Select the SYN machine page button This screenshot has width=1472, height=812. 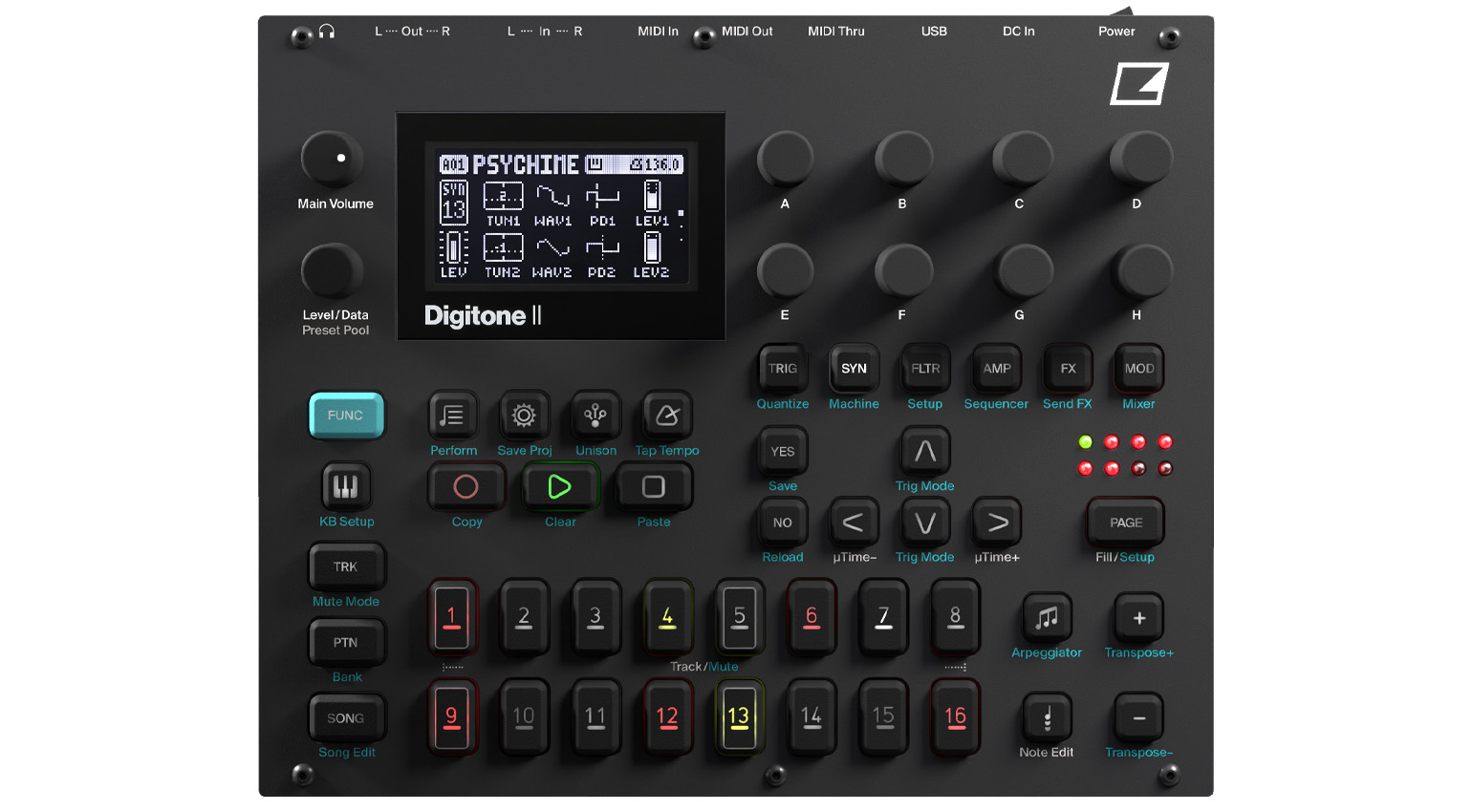854,368
